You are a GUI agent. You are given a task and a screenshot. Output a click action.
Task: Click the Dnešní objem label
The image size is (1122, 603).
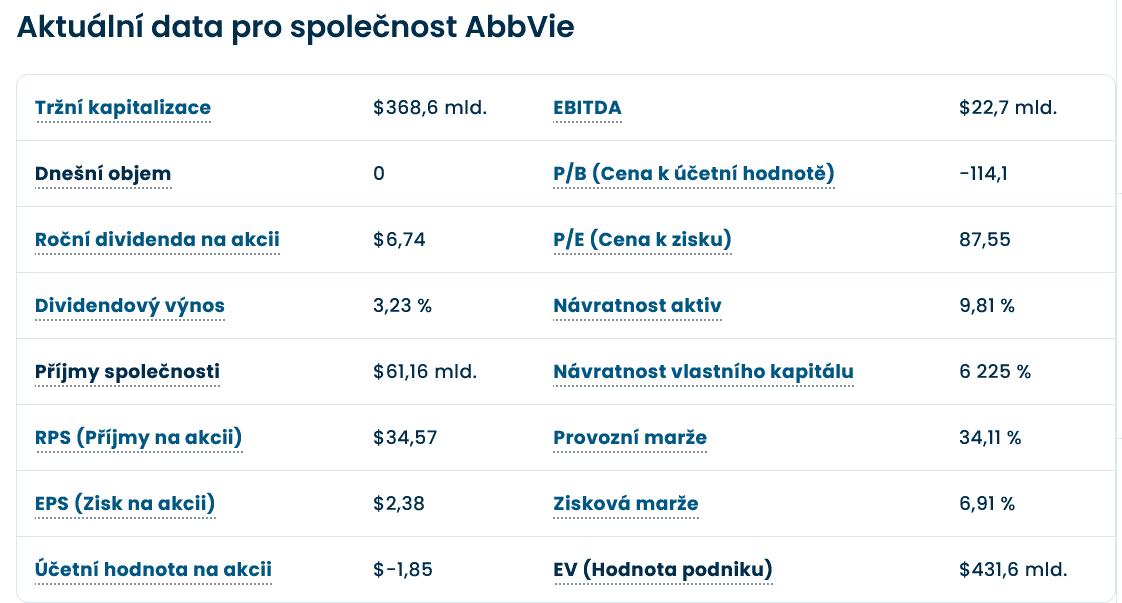pos(103,174)
